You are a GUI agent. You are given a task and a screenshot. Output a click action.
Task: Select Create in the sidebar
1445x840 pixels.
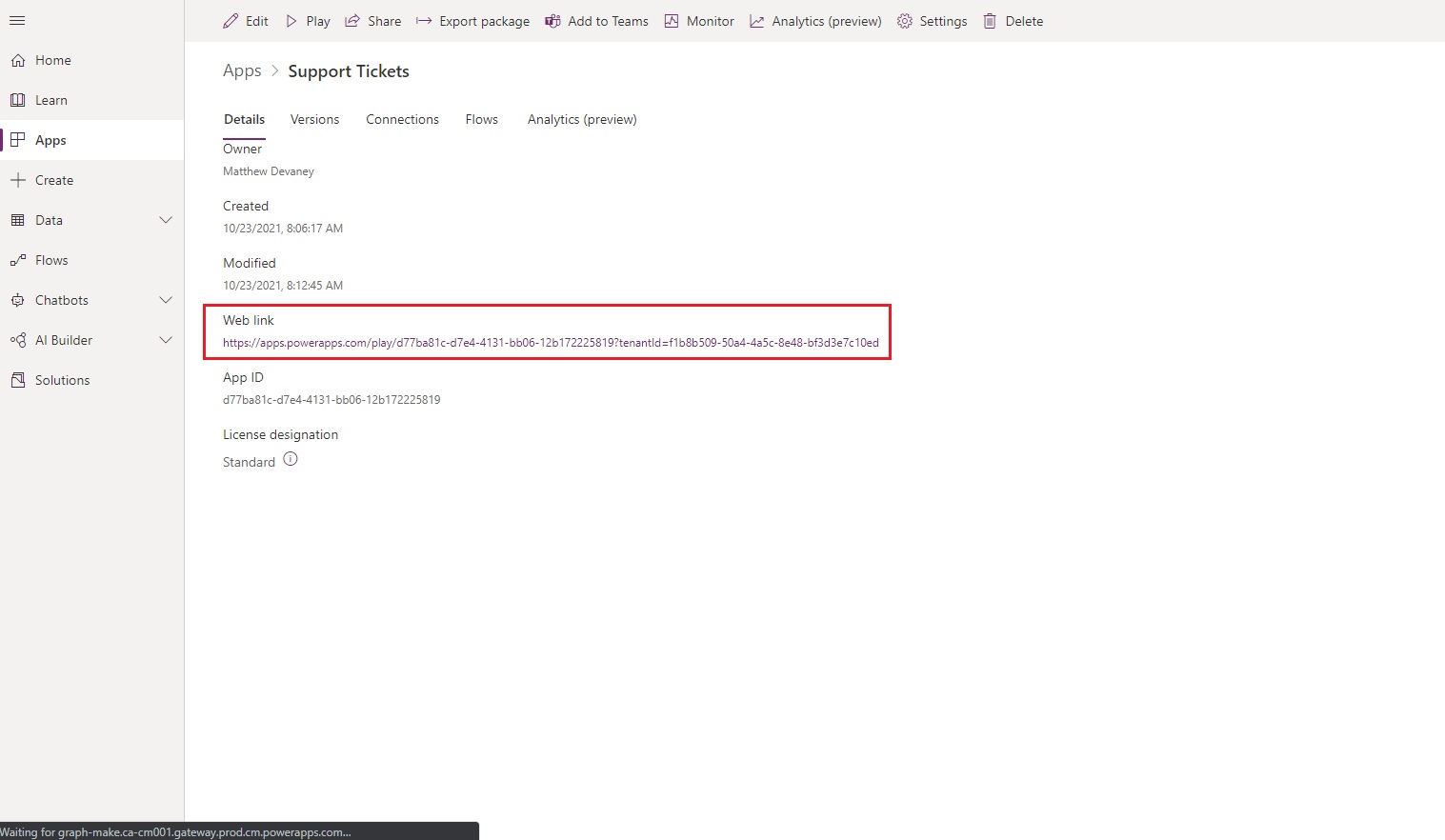(54, 179)
